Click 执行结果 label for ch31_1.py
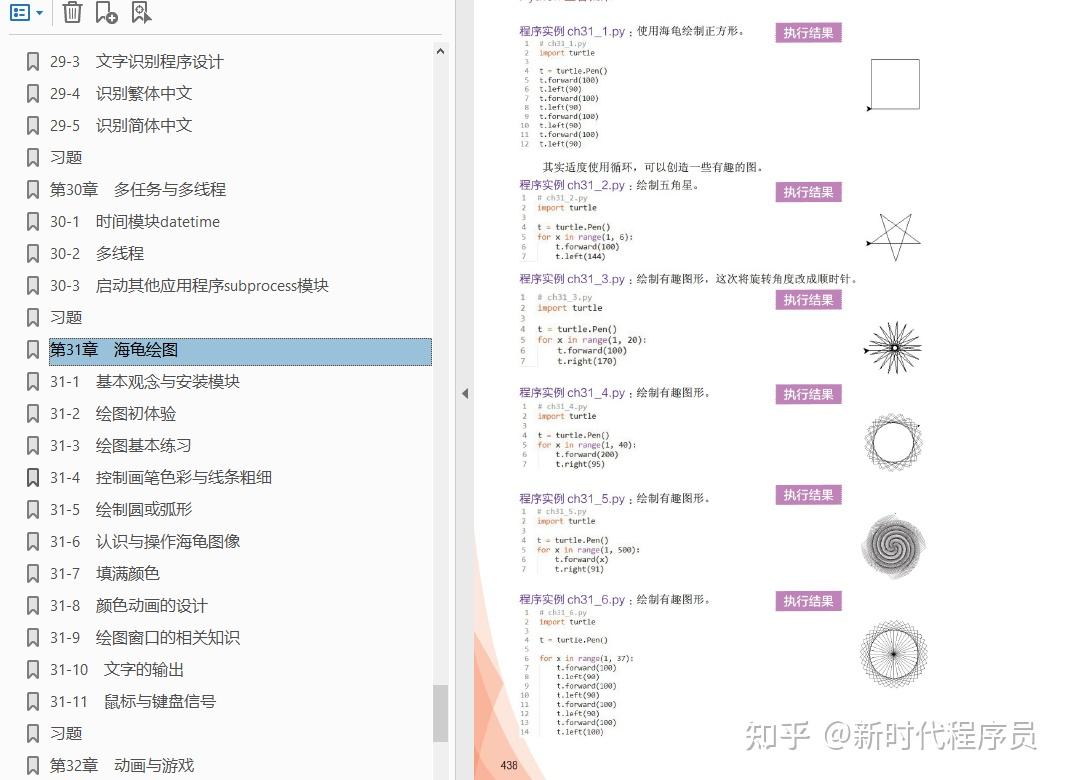This screenshot has width=1065, height=780. tap(808, 33)
